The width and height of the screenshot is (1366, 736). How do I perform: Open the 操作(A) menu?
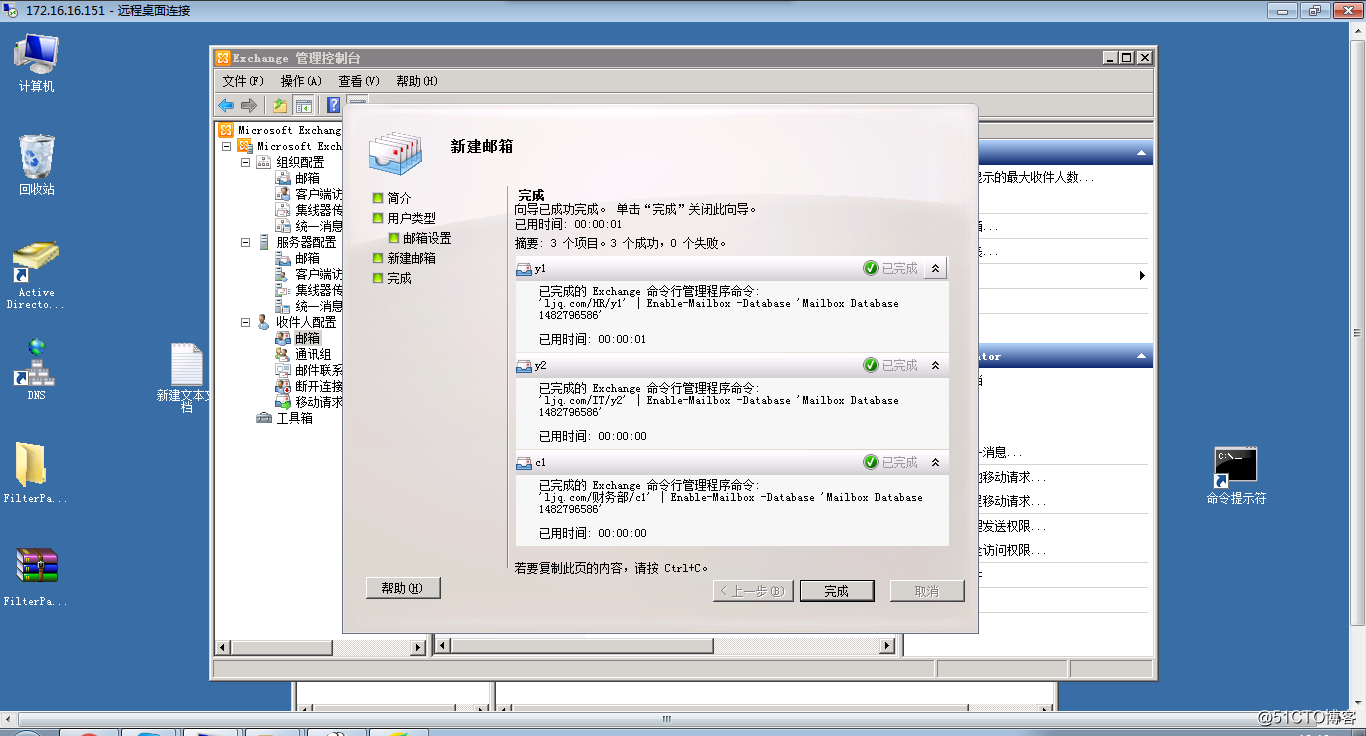click(301, 81)
